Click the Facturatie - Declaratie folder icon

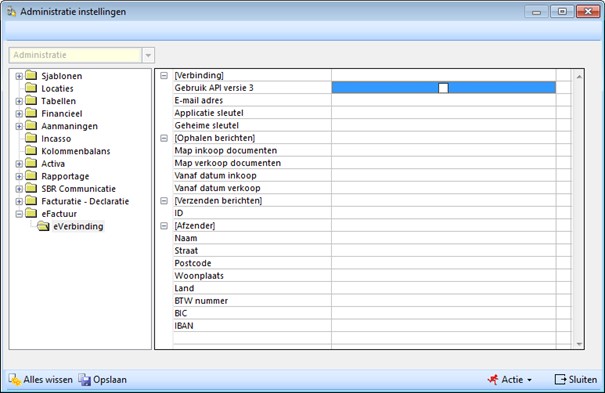coord(31,201)
